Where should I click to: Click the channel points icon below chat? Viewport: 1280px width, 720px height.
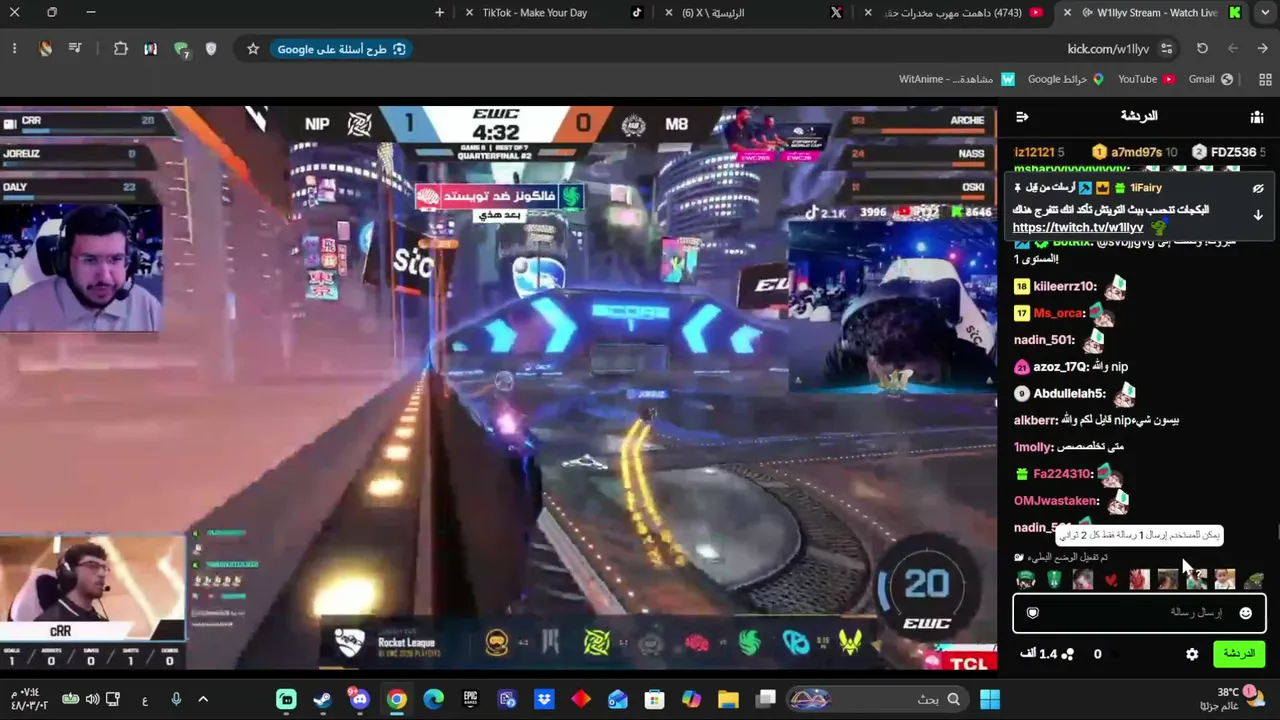tap(1068, 654)
